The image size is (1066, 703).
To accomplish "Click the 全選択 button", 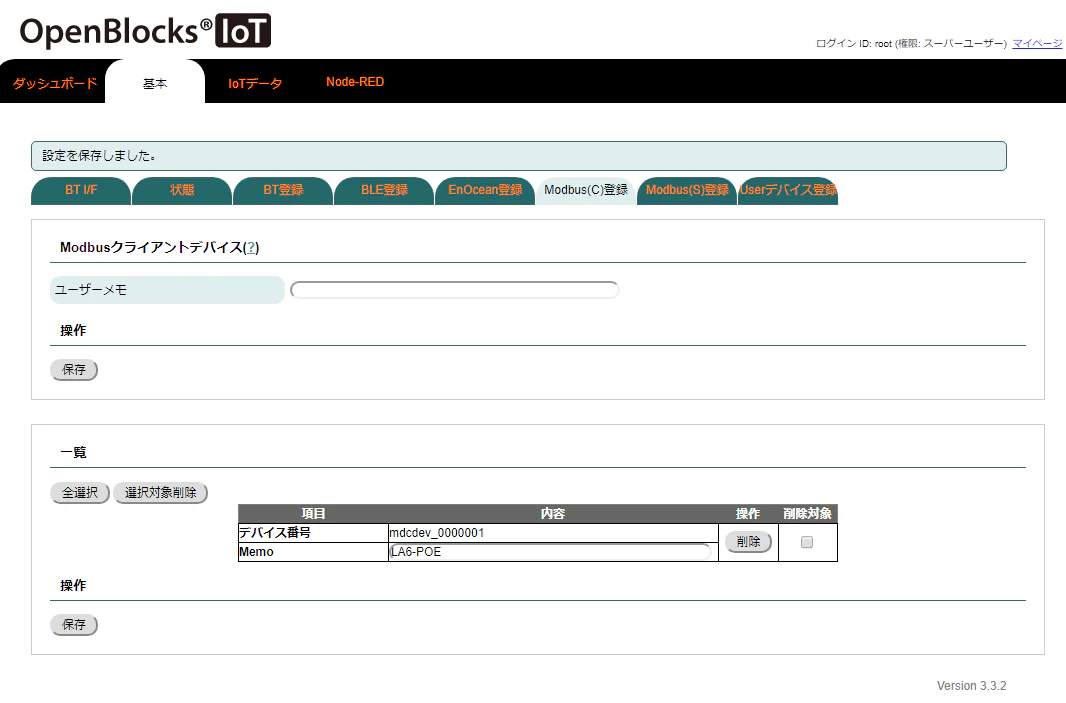I will click(80, 493).
